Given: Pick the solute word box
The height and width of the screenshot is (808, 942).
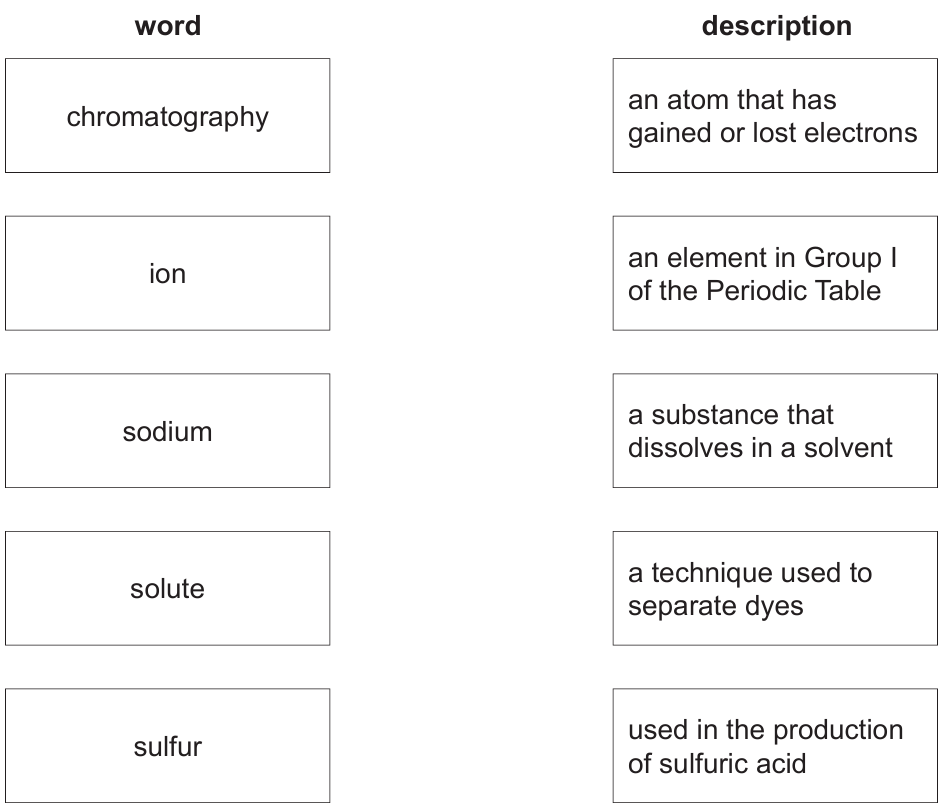Looking at the screenshot, I should coord(168,588).
